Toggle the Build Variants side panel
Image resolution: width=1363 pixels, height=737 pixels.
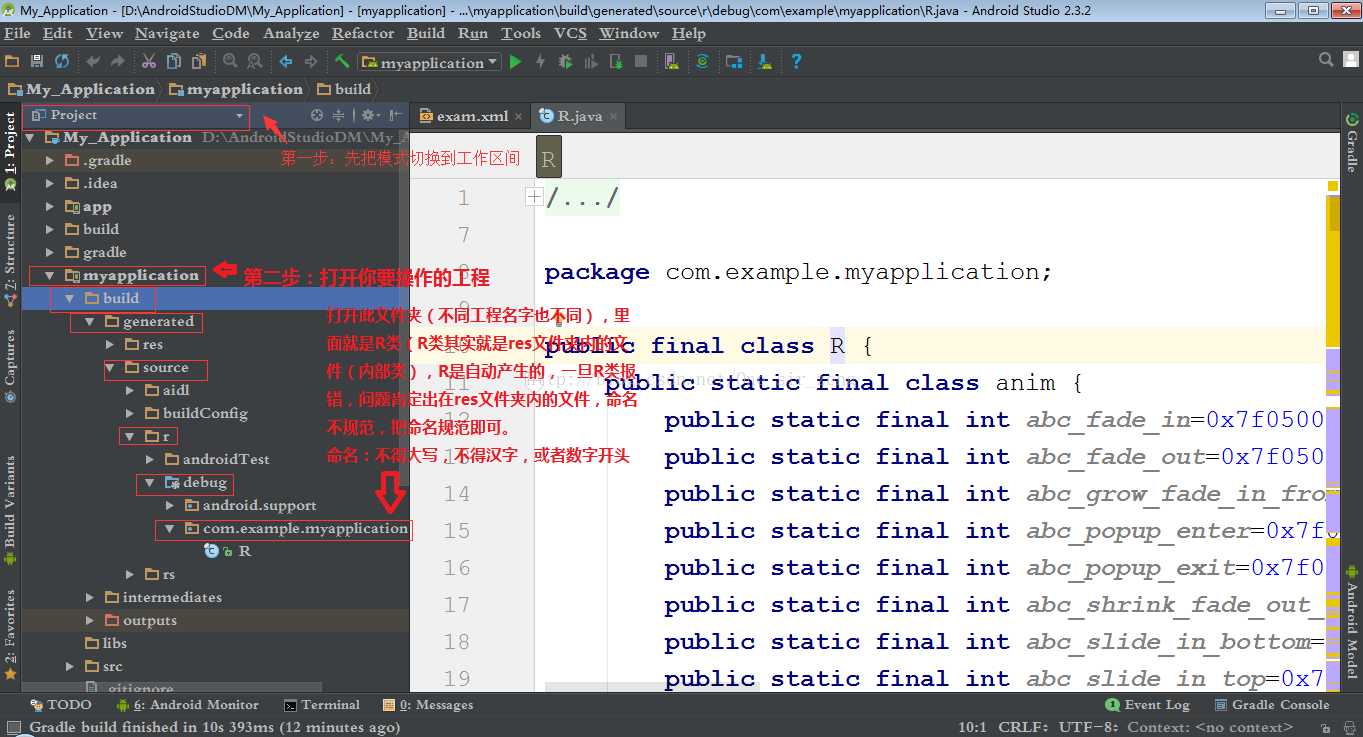pyautogui.click(x=10, y=509)
